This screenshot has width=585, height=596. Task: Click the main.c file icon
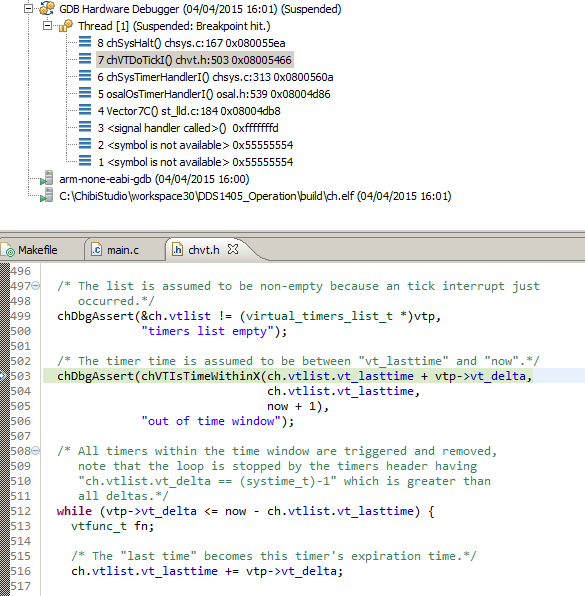pyautogui.click(x=97, y=250)
